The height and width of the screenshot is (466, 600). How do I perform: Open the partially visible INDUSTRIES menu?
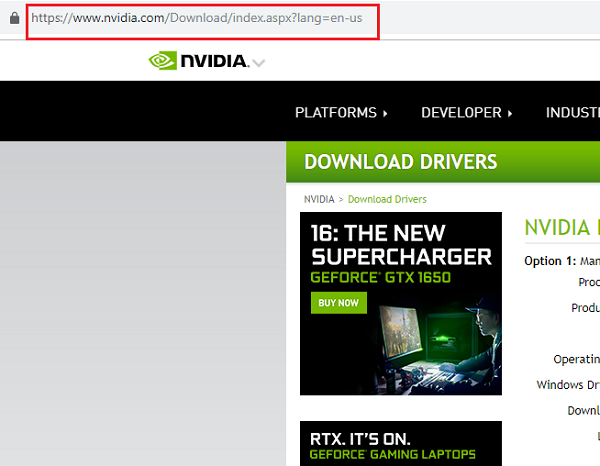pyautogui.click(x=571, y=112)
